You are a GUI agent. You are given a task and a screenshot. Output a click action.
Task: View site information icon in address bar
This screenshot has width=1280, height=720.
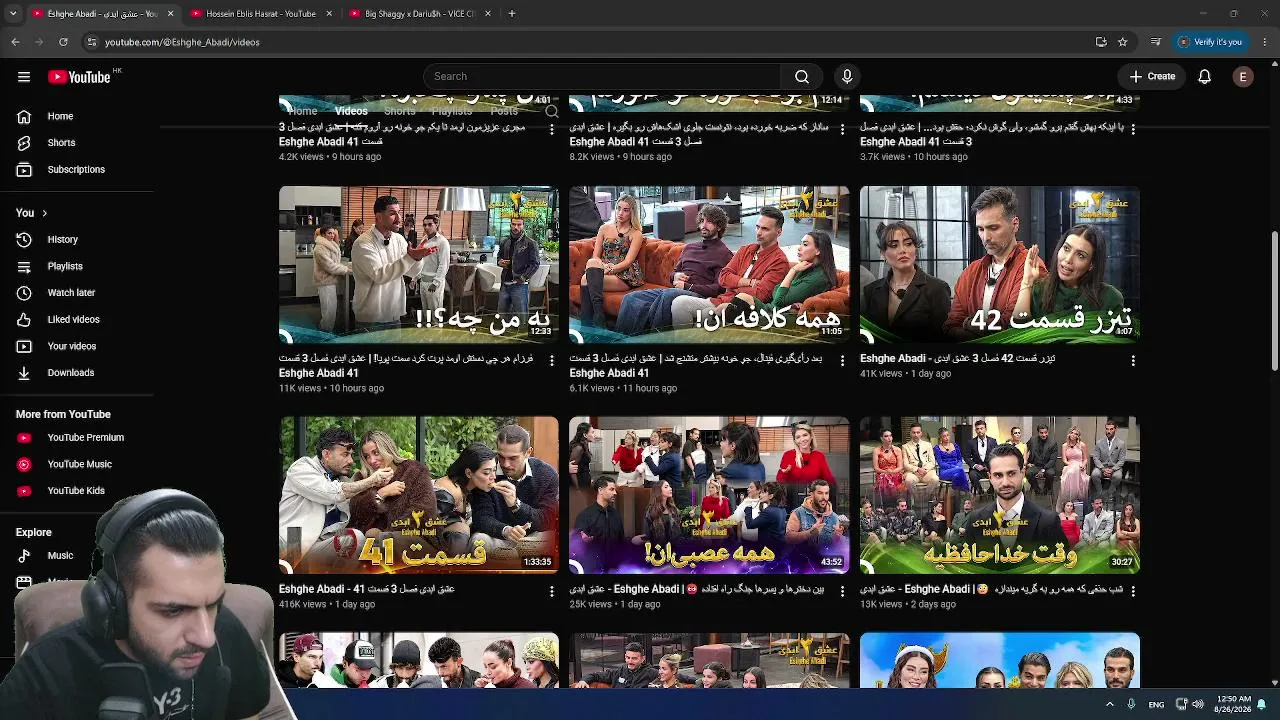[92, 42]
